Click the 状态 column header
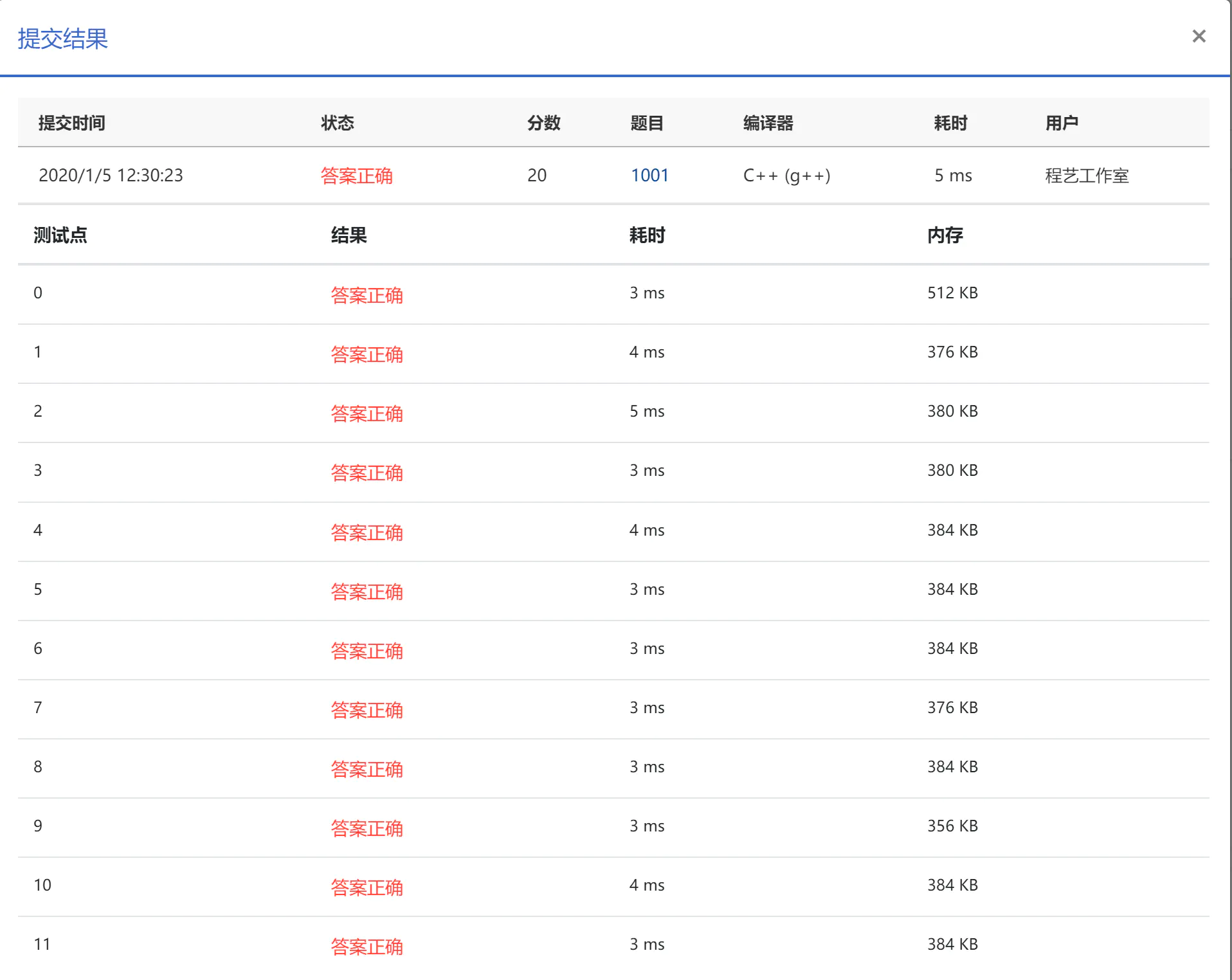The height and width of the screenshot is (980, 1232). (x=339, y=123)
